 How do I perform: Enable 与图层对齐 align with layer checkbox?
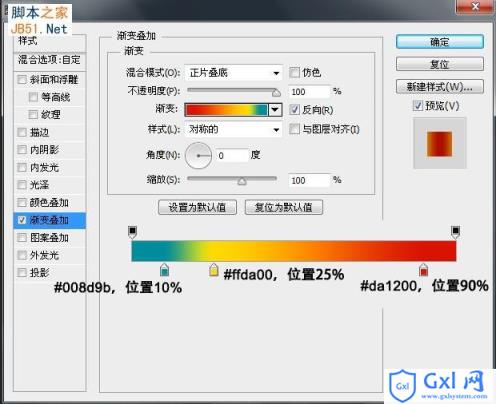tap(294, 129)
